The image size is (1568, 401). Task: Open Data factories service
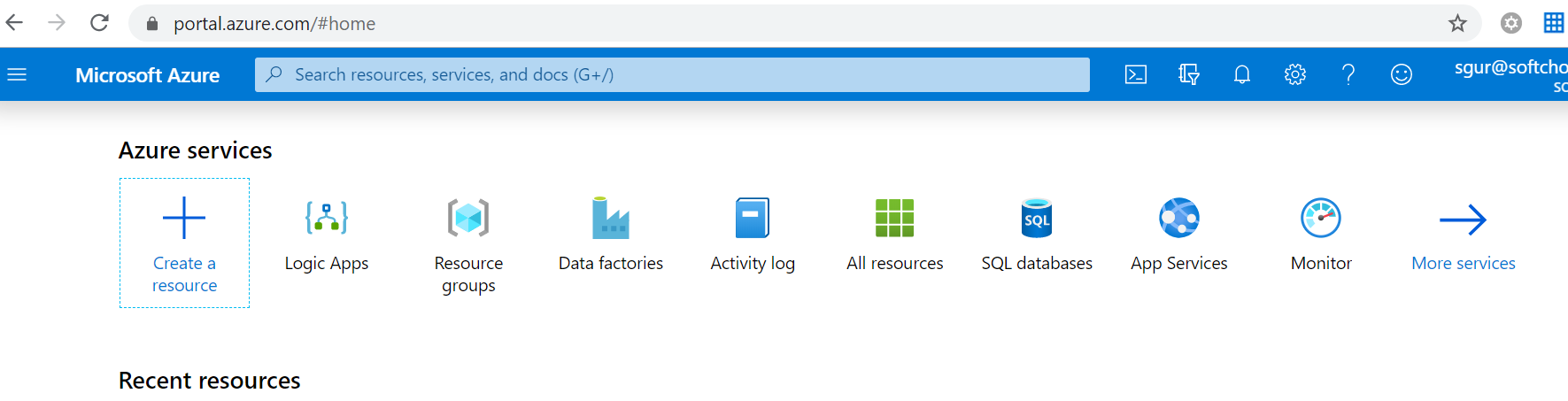(610, 219)
